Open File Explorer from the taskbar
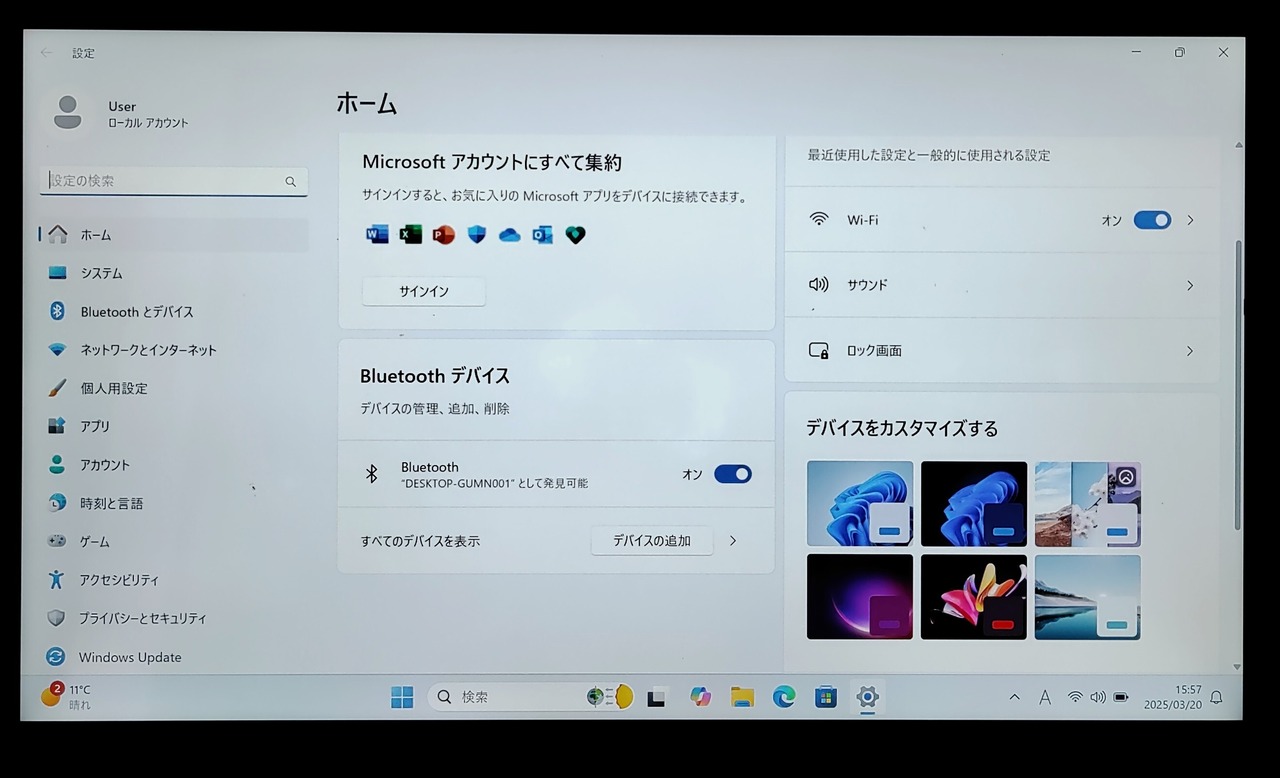 742,697
